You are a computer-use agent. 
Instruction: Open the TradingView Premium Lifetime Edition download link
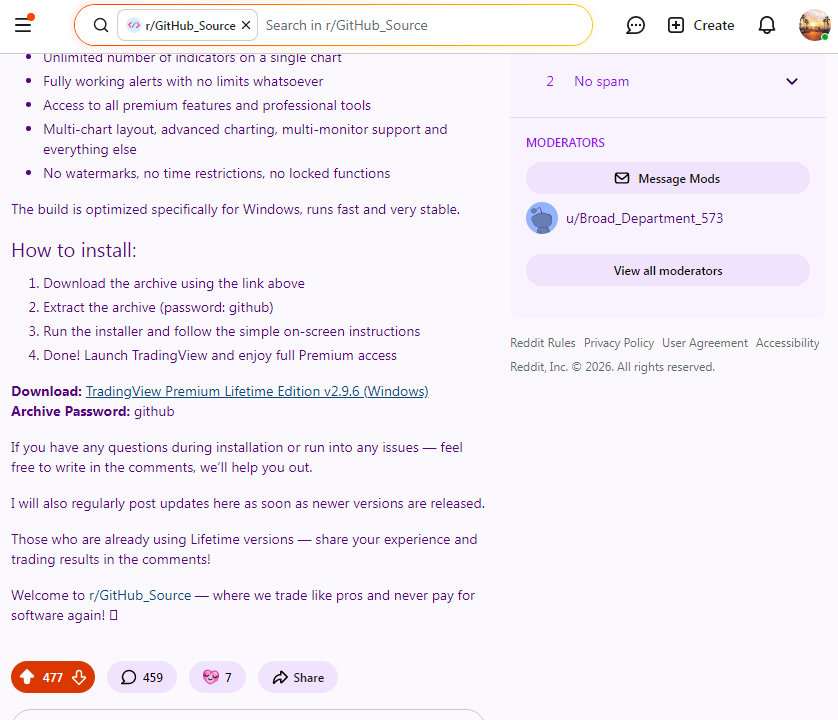click(257, 391)
